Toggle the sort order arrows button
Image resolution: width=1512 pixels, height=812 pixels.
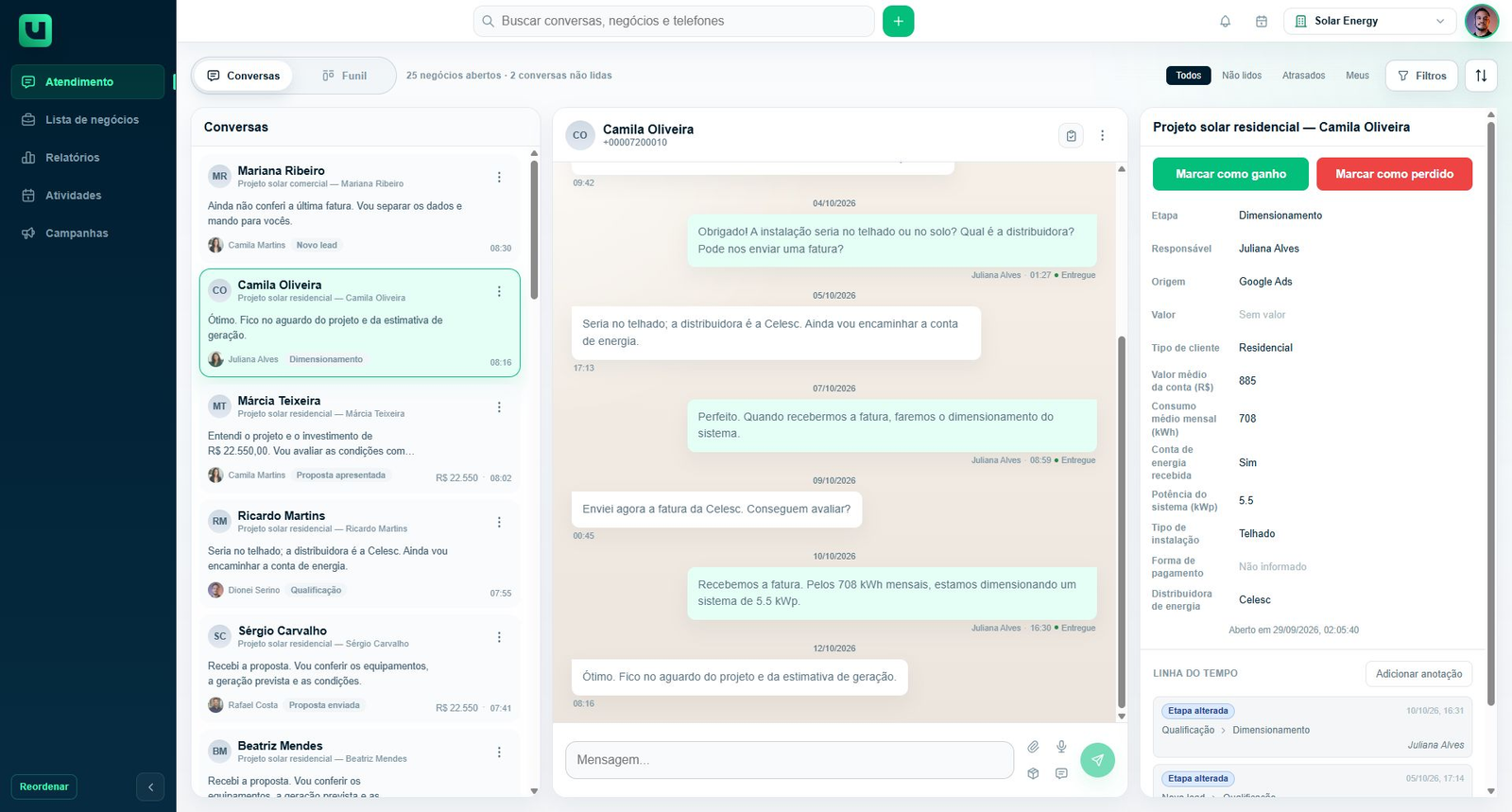tap(1481, 76)
